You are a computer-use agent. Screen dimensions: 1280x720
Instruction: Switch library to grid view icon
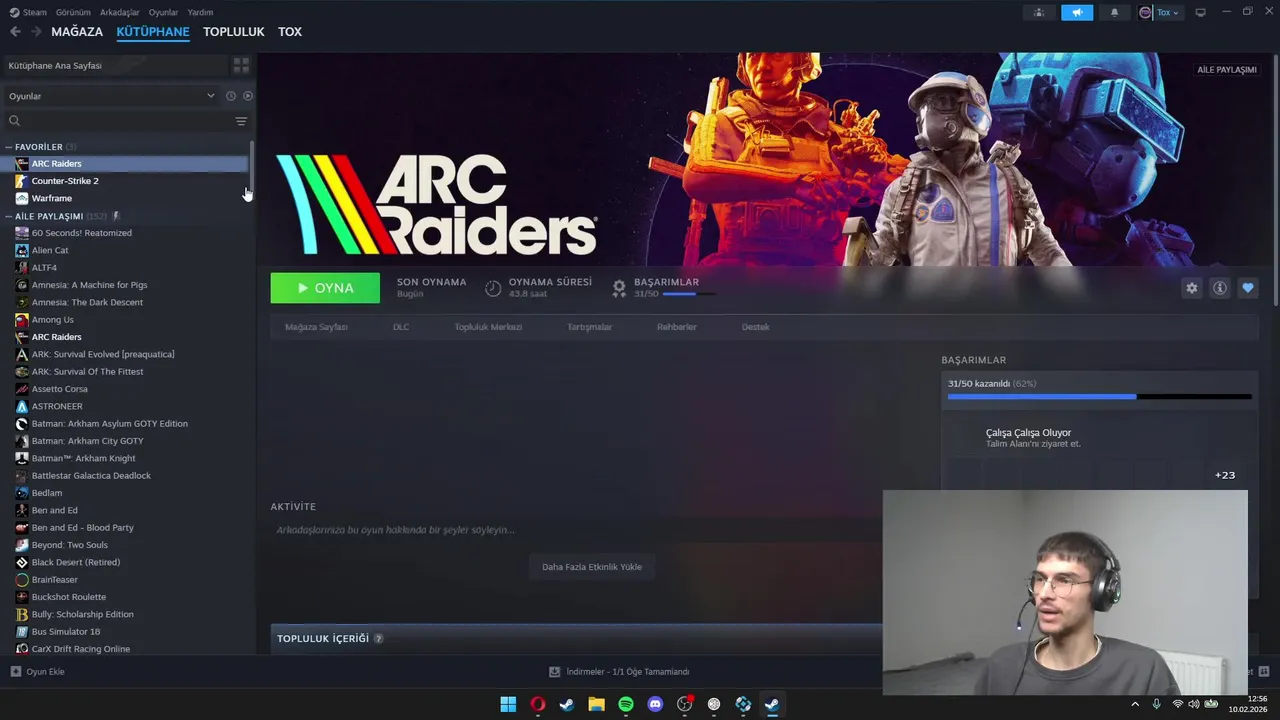point(241,65)
